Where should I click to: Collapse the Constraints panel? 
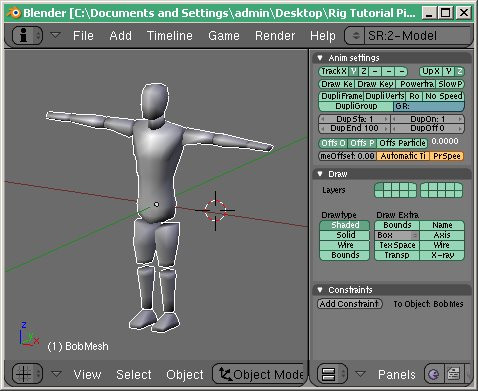[x=320, y=290]
